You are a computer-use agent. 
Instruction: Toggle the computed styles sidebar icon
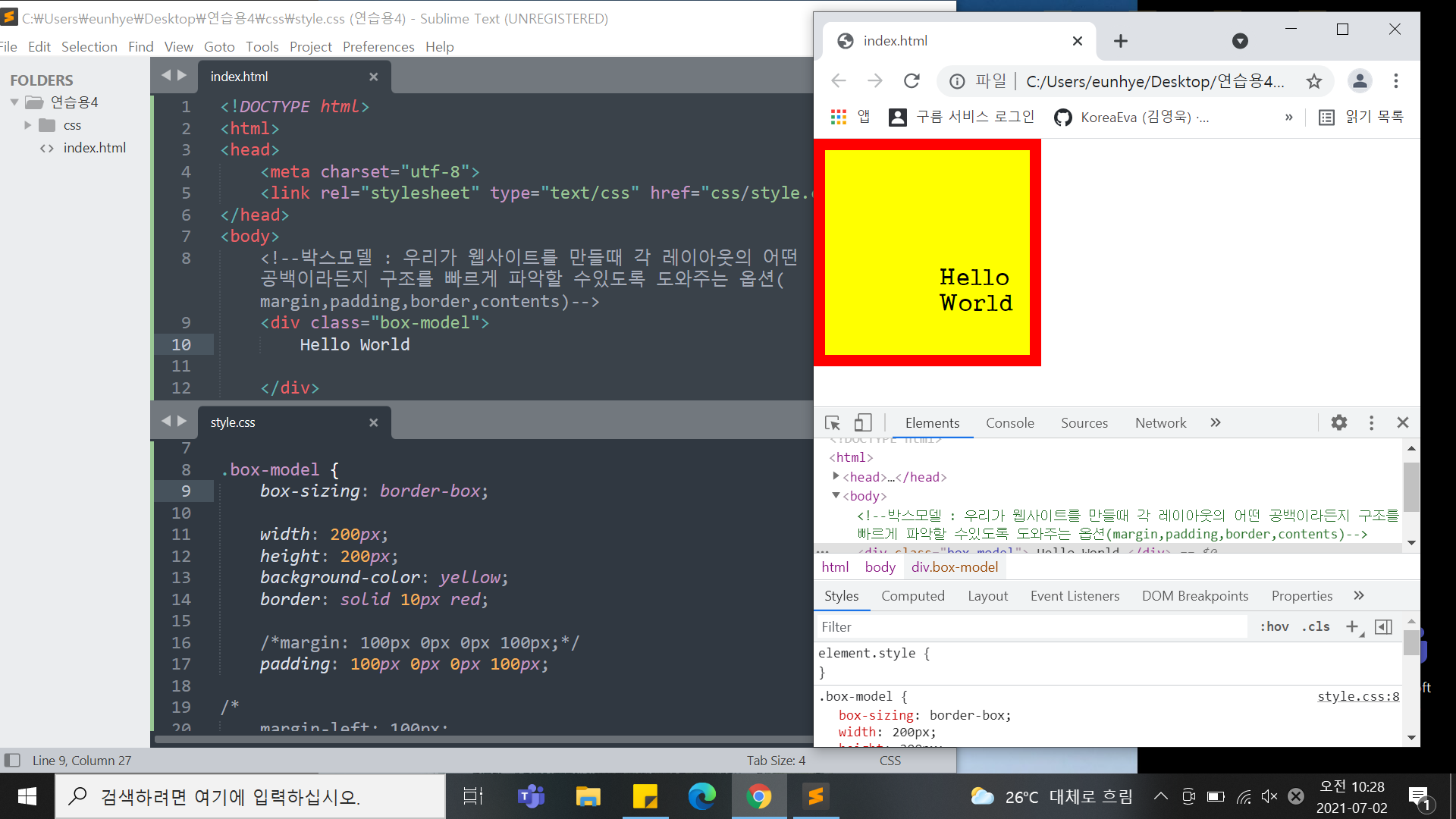click(x=1383, y=626)
